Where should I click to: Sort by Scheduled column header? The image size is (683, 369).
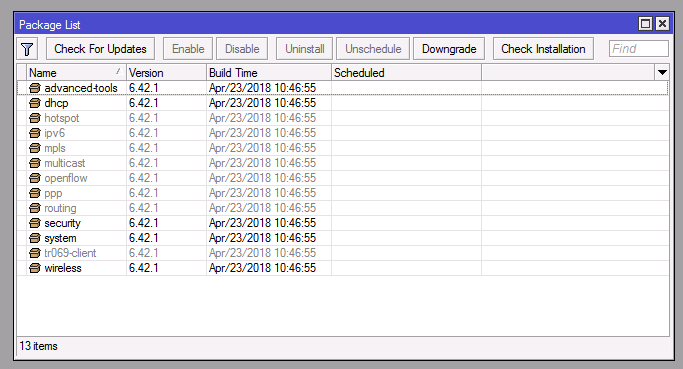[x=406, y=73]
